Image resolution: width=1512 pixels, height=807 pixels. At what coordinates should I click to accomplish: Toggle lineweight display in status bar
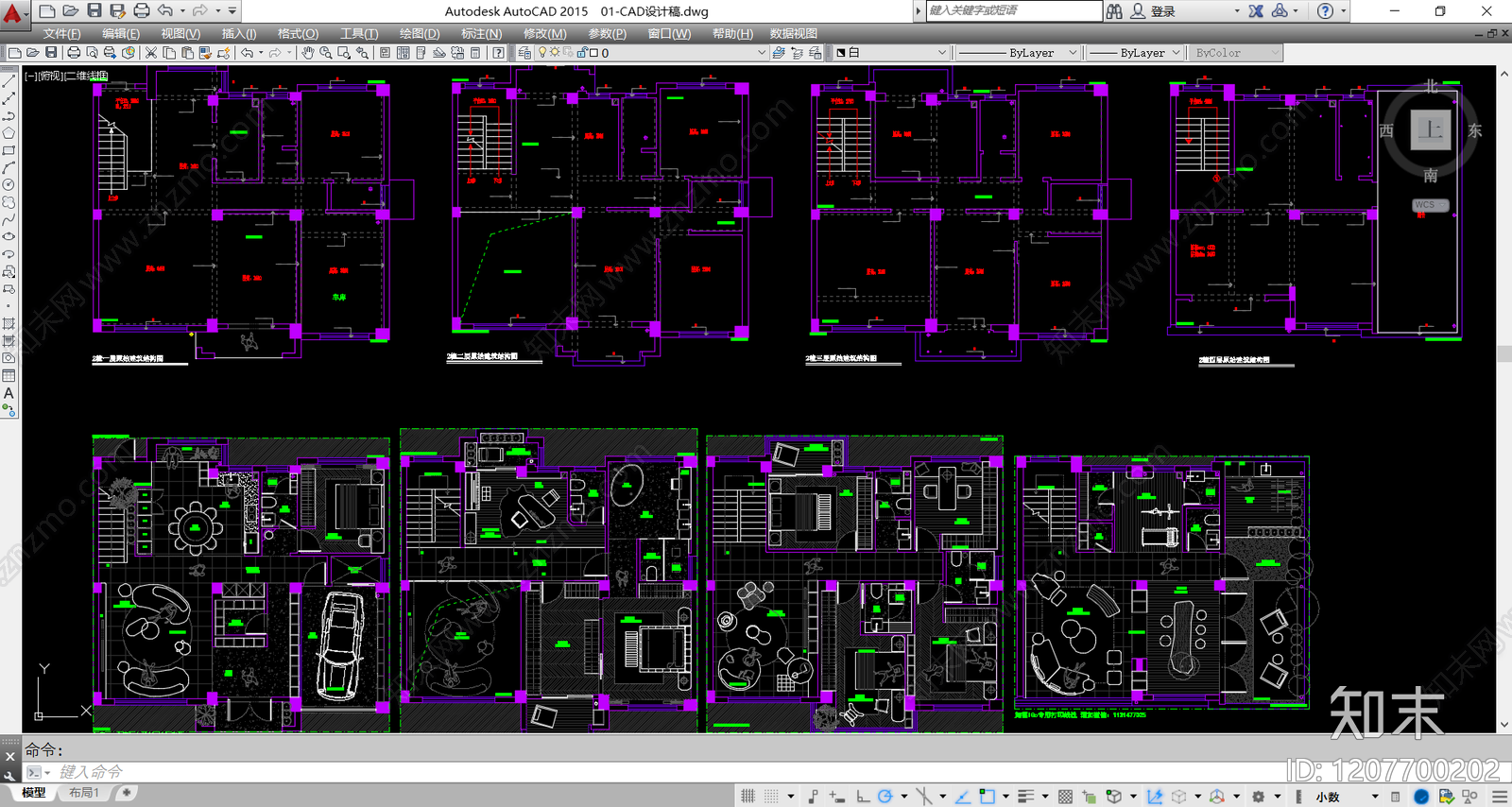tap(1025, 797)
